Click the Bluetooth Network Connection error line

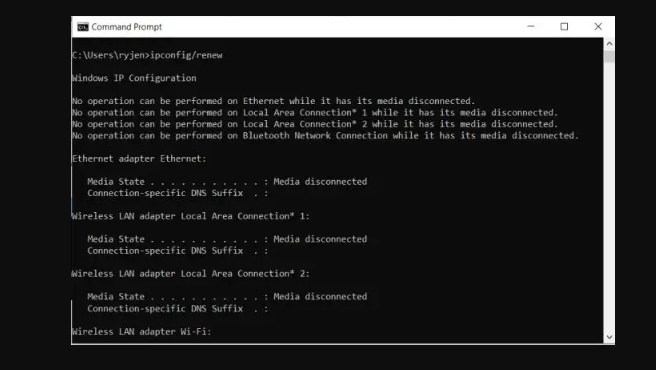click(x=325, y=136)
